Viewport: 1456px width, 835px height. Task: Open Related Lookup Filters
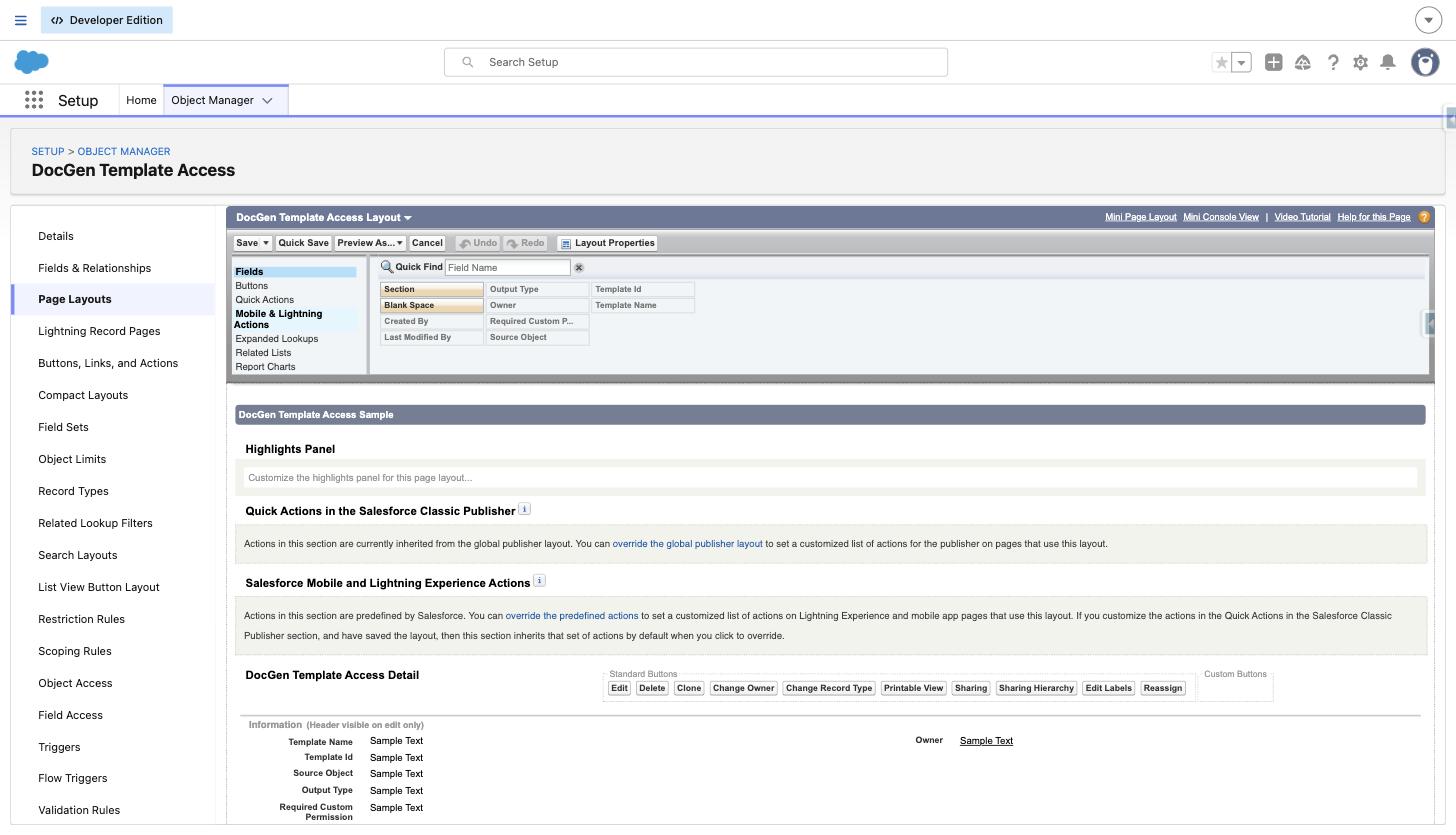click(x=95, y=523)
